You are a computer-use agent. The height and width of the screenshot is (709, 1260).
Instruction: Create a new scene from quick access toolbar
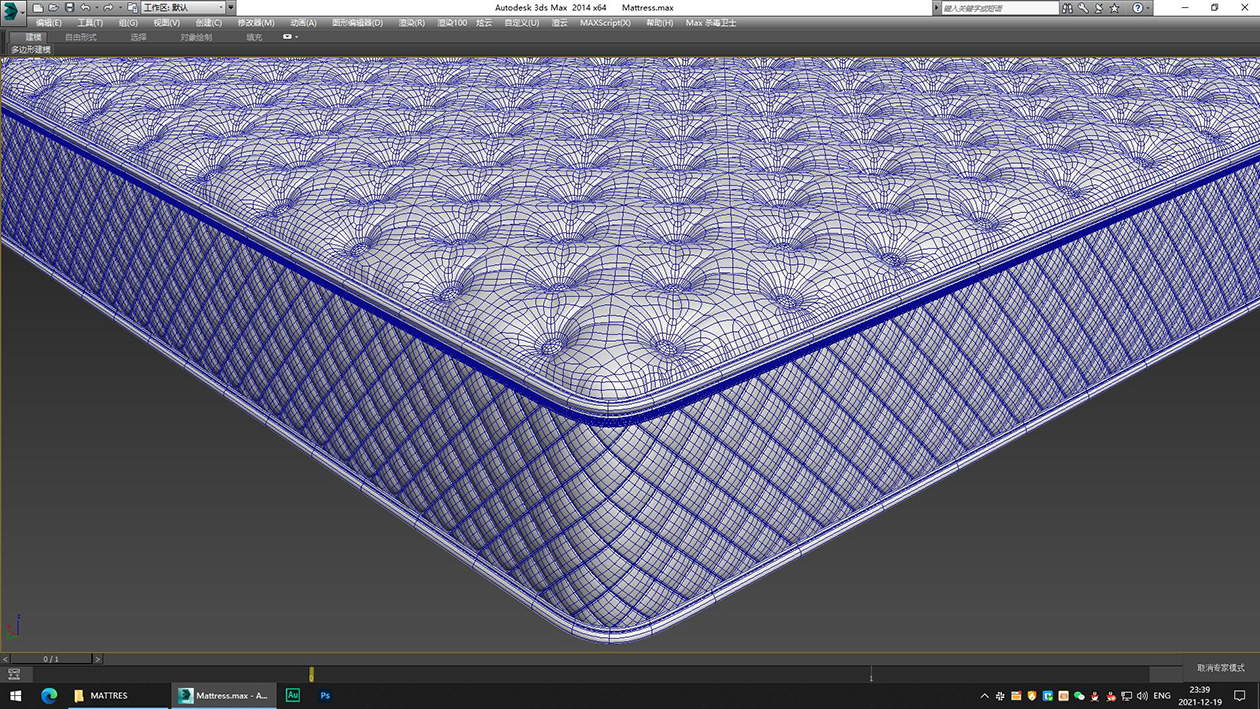(x=38, y=8)
